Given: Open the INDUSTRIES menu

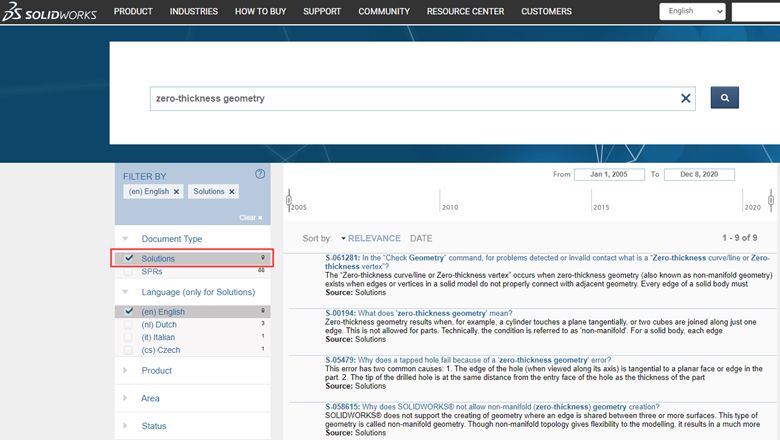Looking at the screenshot, I should [x=194, y=11].
